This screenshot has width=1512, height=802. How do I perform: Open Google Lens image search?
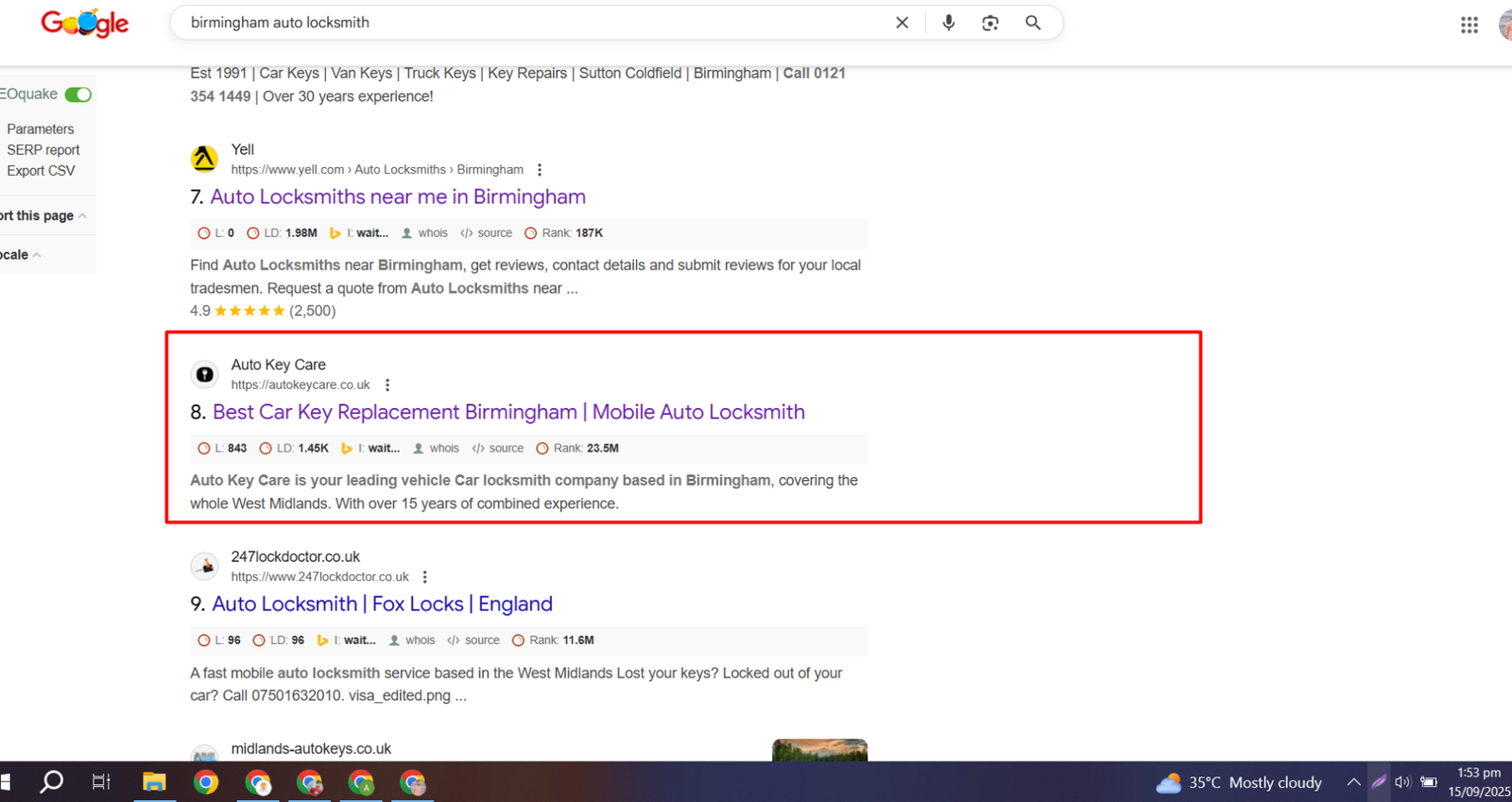(x=989, y=23)
